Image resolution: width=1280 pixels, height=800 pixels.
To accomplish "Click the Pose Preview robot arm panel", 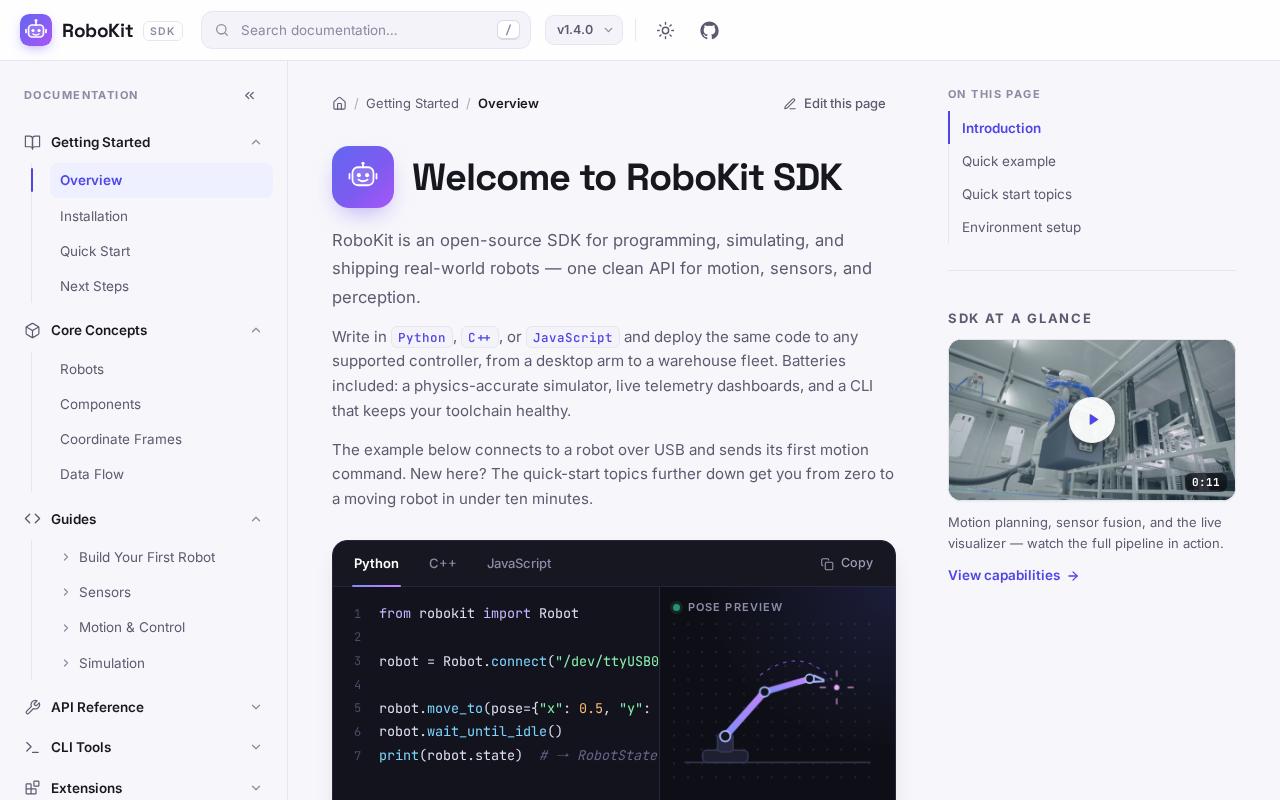I will 777,693.
